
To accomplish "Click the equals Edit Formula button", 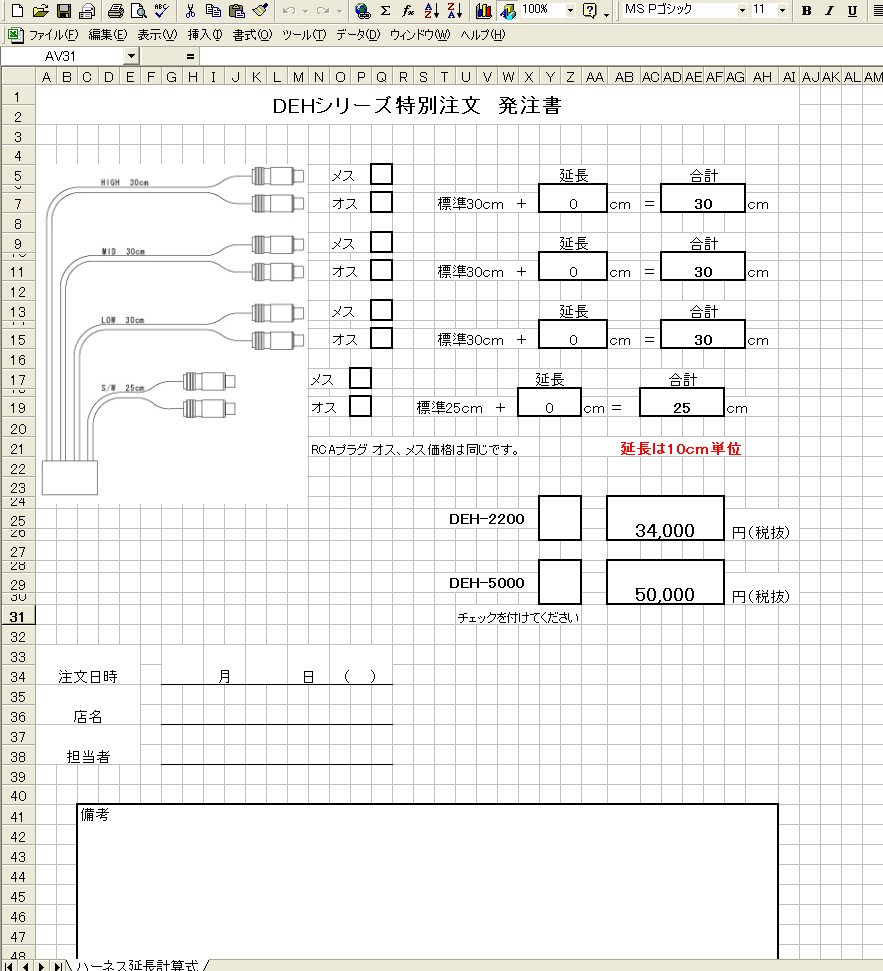I will [190, 56].
